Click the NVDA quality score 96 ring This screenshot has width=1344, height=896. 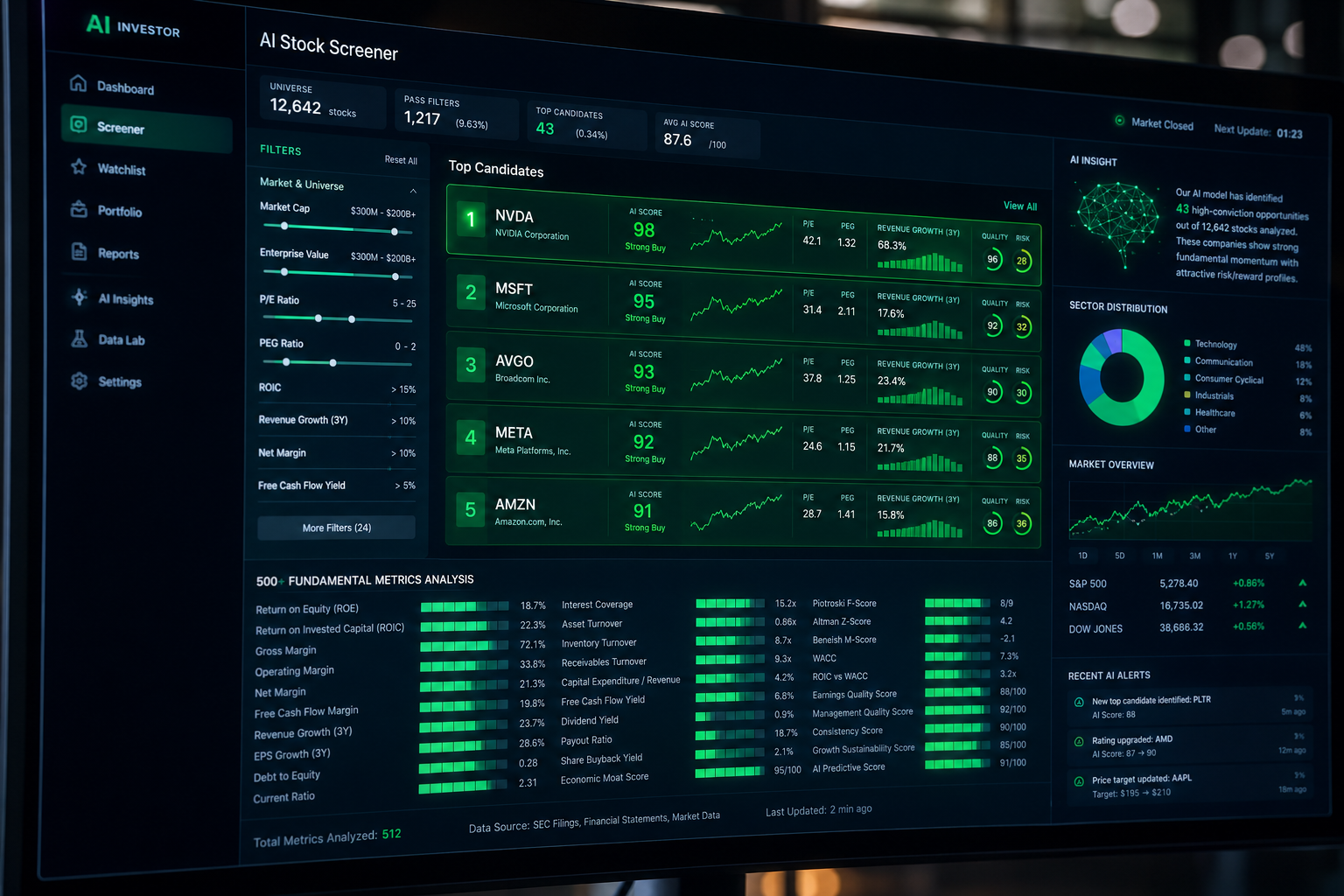[992, 259]
